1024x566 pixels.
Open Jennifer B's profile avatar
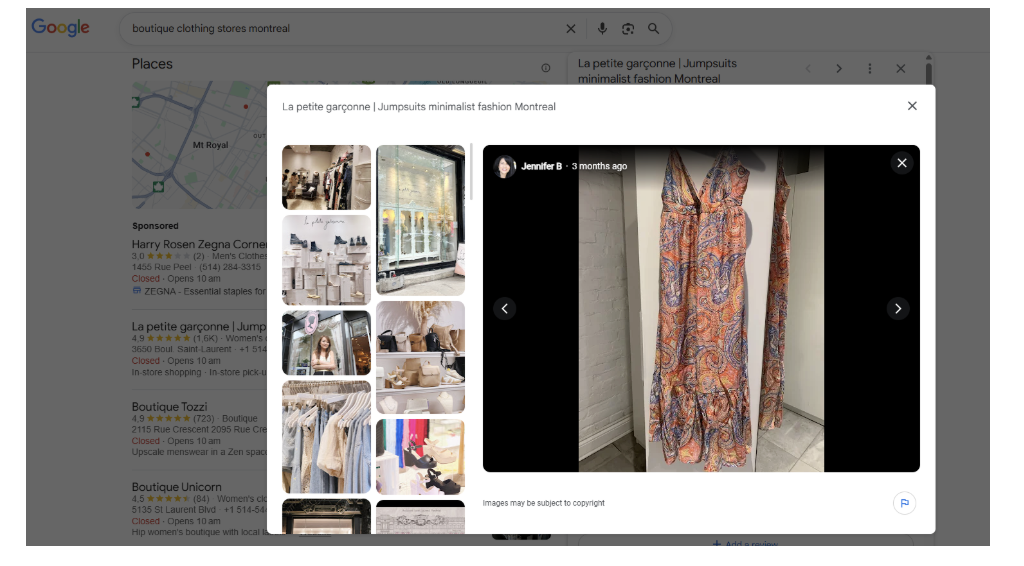pos(504,166)
